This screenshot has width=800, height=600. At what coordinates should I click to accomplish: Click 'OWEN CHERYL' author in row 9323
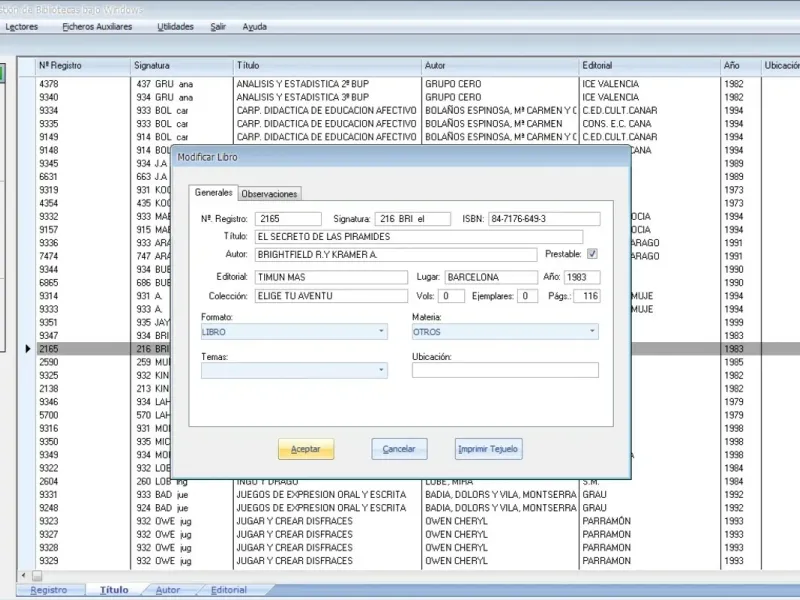[456, 521]
